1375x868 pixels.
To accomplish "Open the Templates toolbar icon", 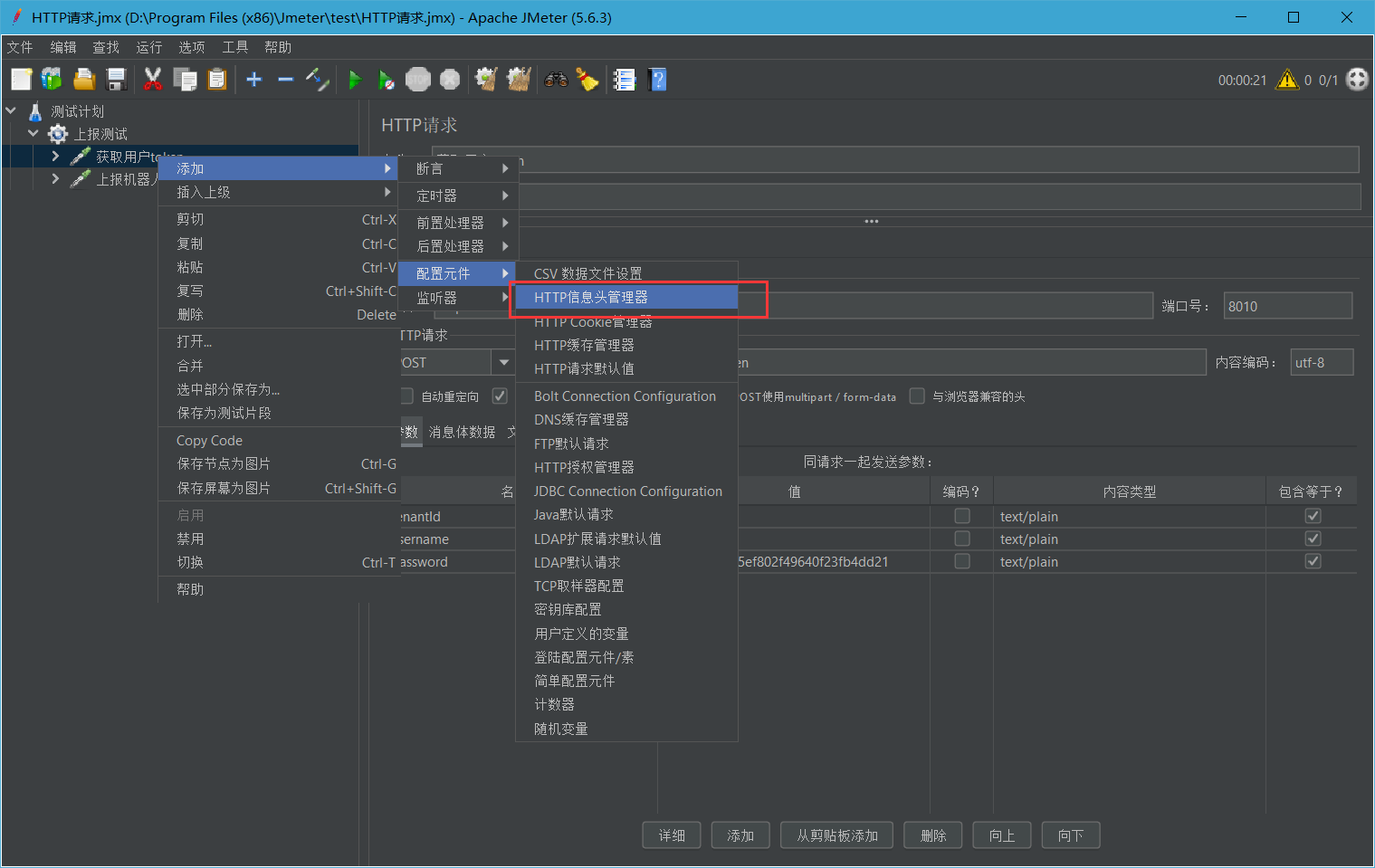I will pos(52,80).
